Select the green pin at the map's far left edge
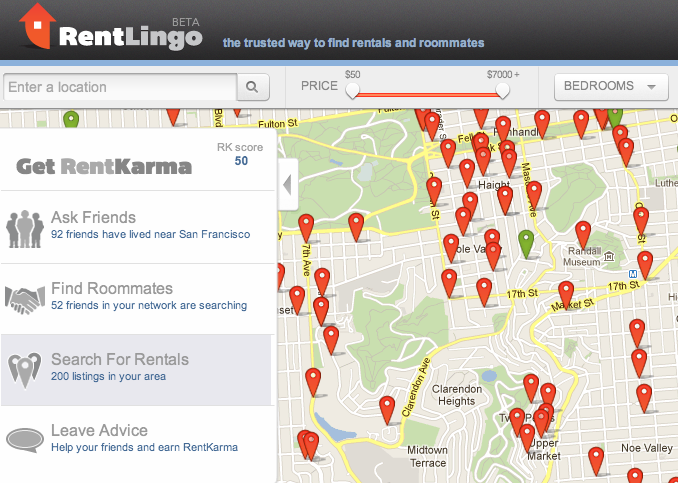 [71, 118]
